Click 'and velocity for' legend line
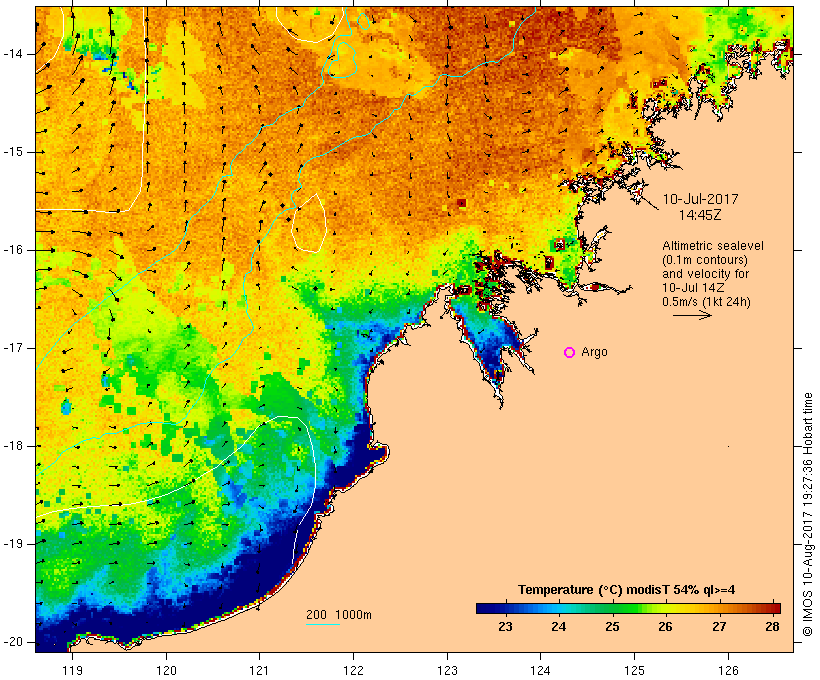 (x=705, y=274)
